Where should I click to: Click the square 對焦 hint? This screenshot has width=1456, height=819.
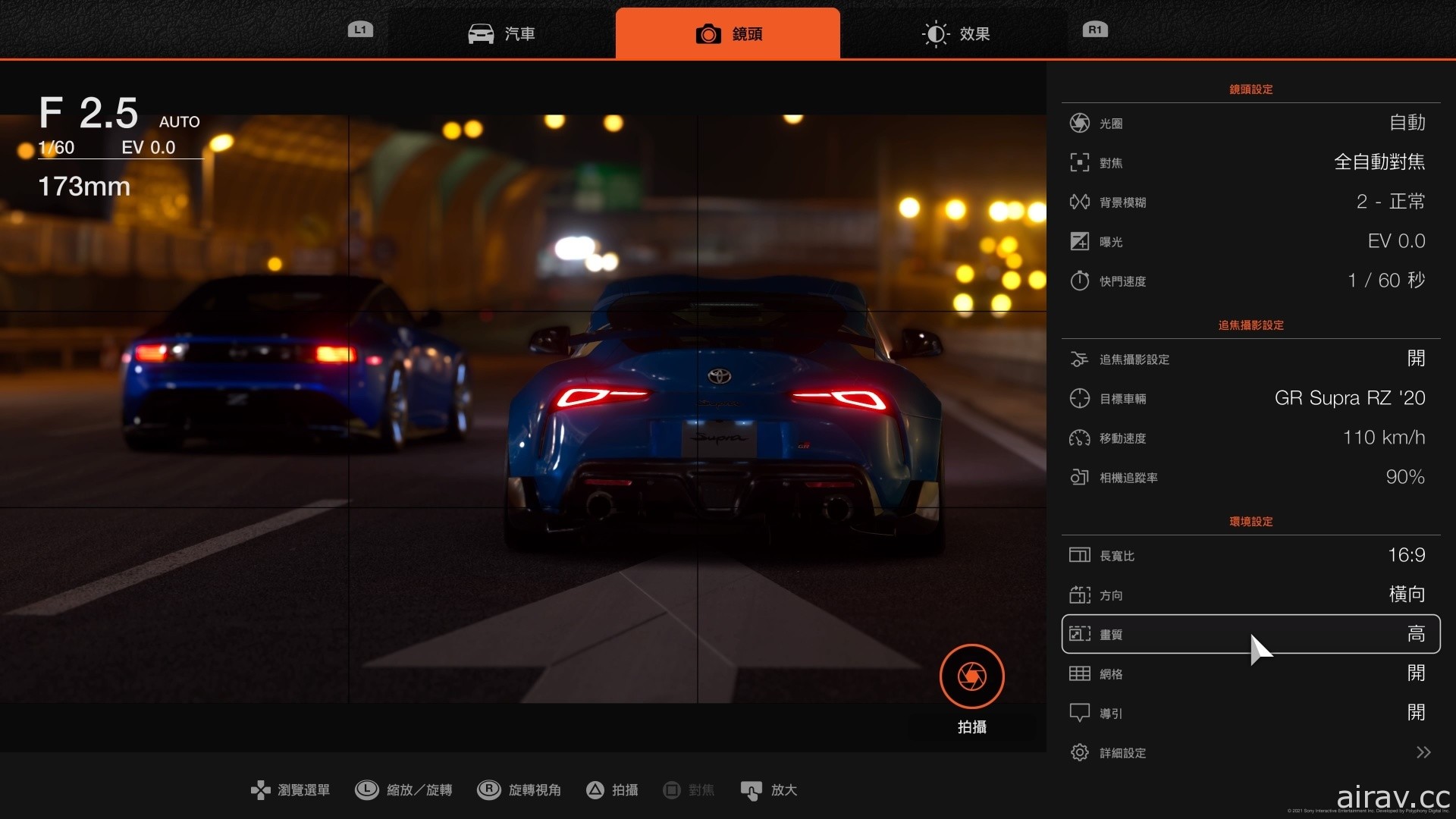[x=689, y=790]
